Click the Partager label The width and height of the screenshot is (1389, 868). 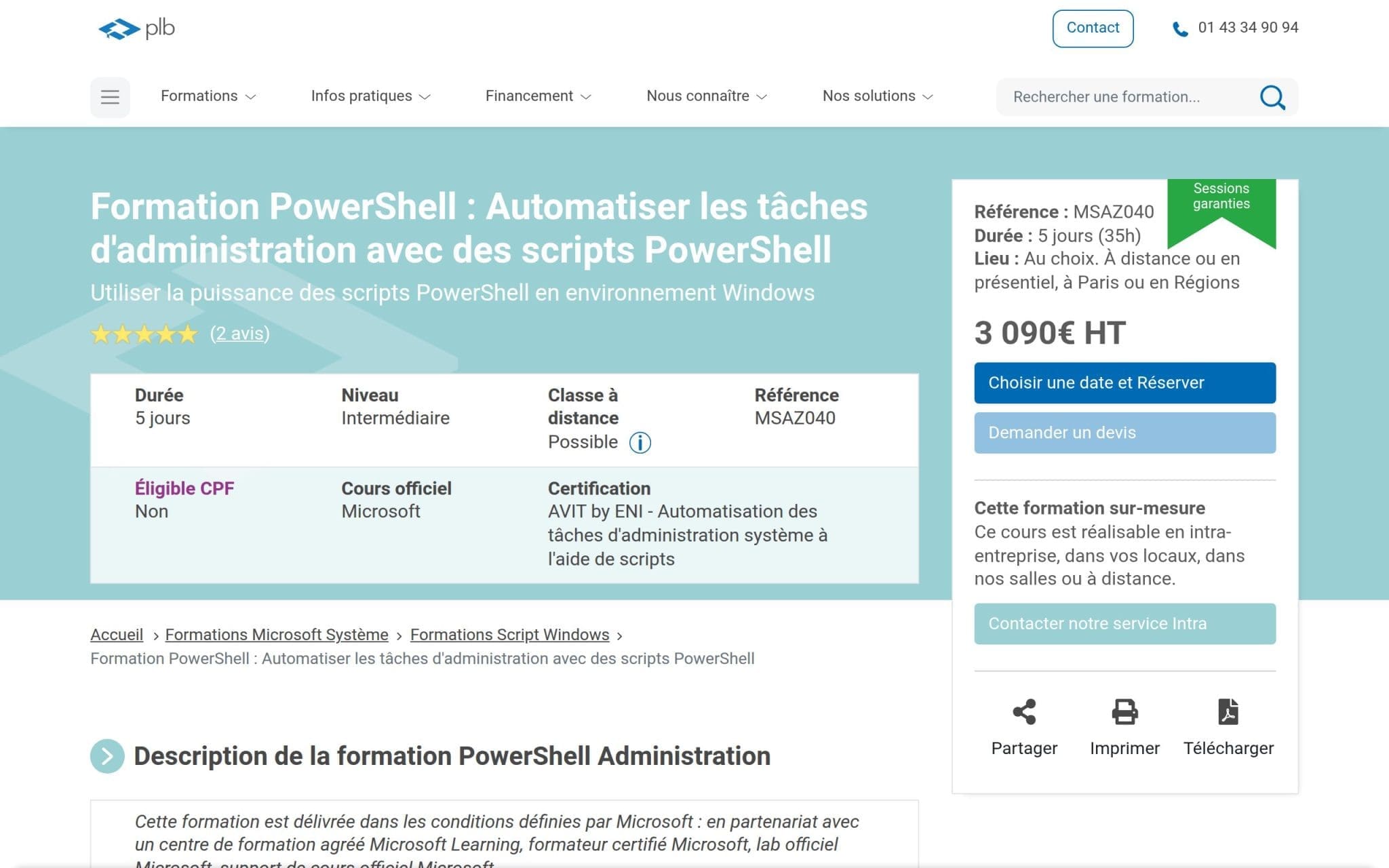[x=1024, y=748]
